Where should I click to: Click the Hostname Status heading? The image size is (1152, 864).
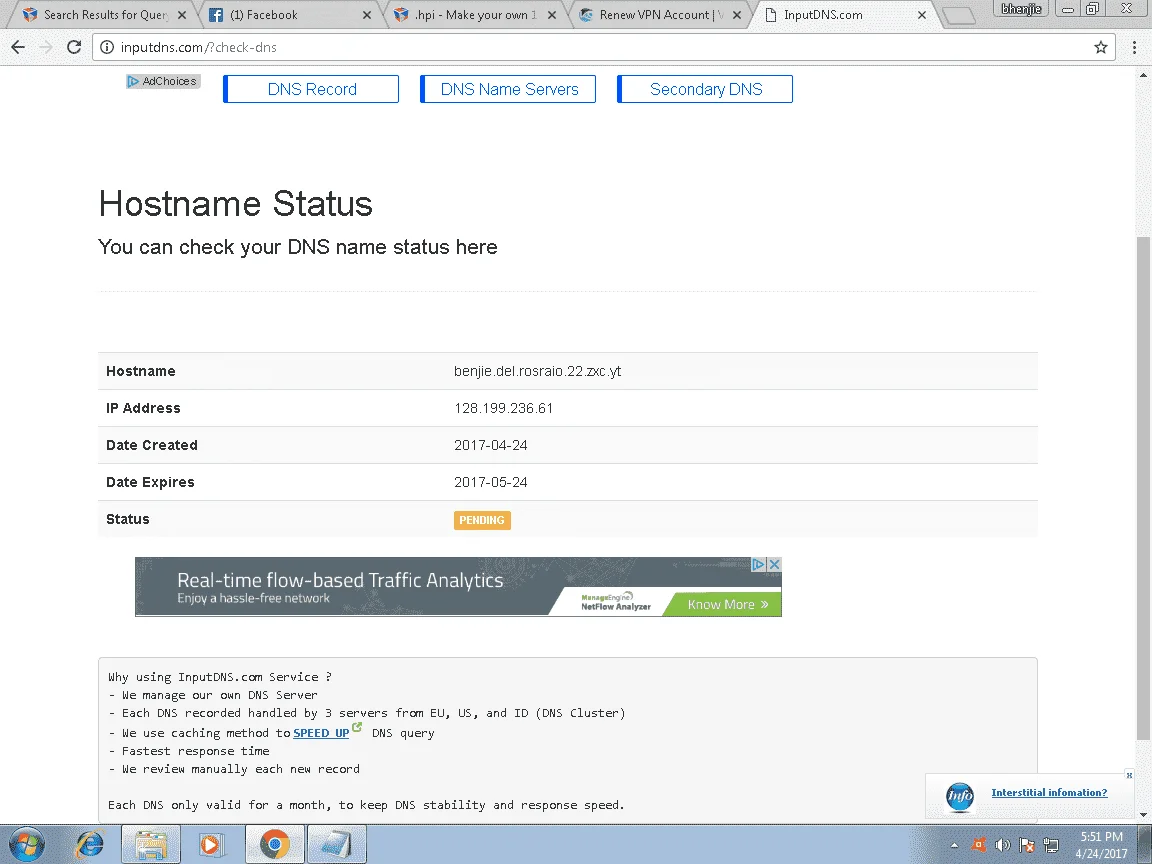tap(236, 204)
